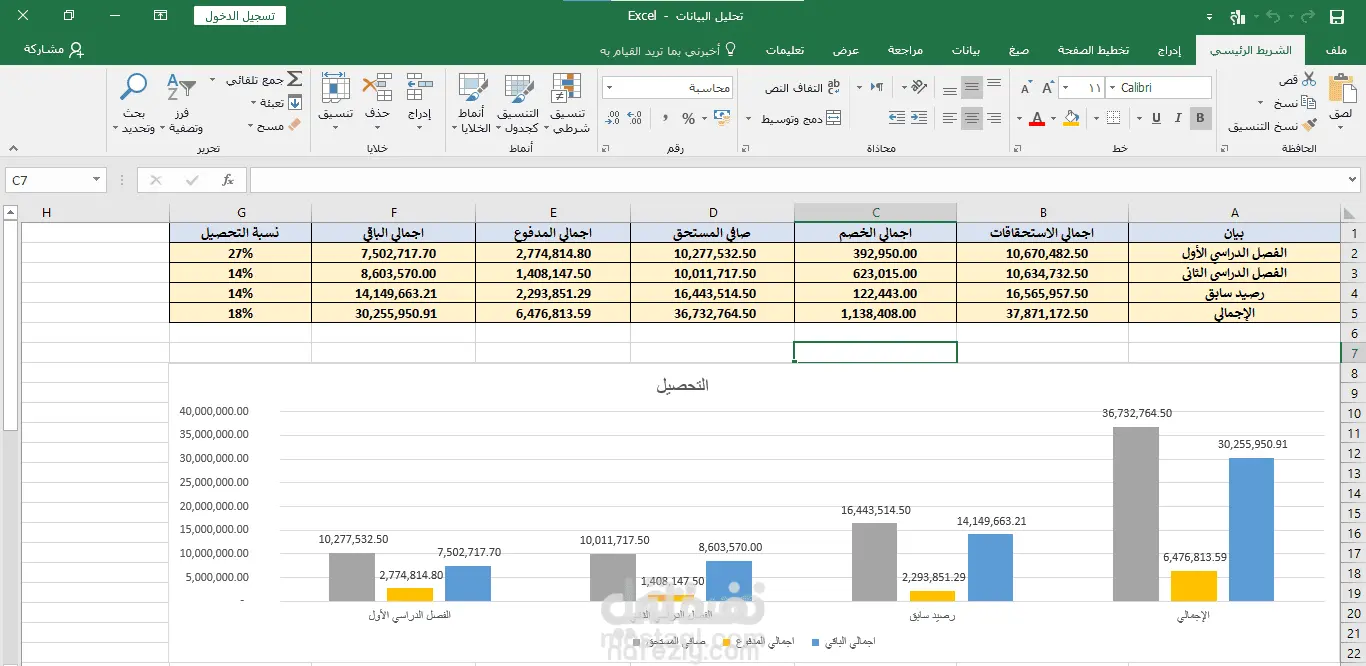Screen dimensions: 1366x666
Task: Click the Share (مشاركة) button
Action: (54, 50)
